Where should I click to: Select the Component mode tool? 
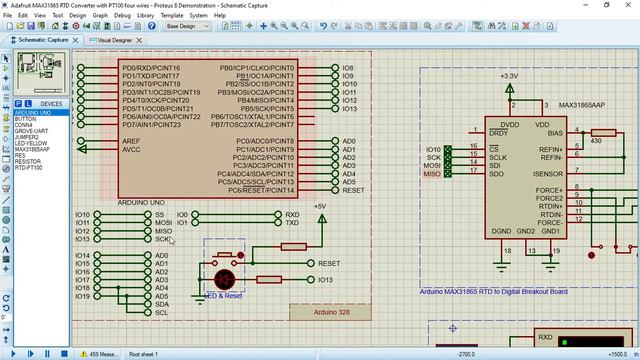tap(6, 68)
